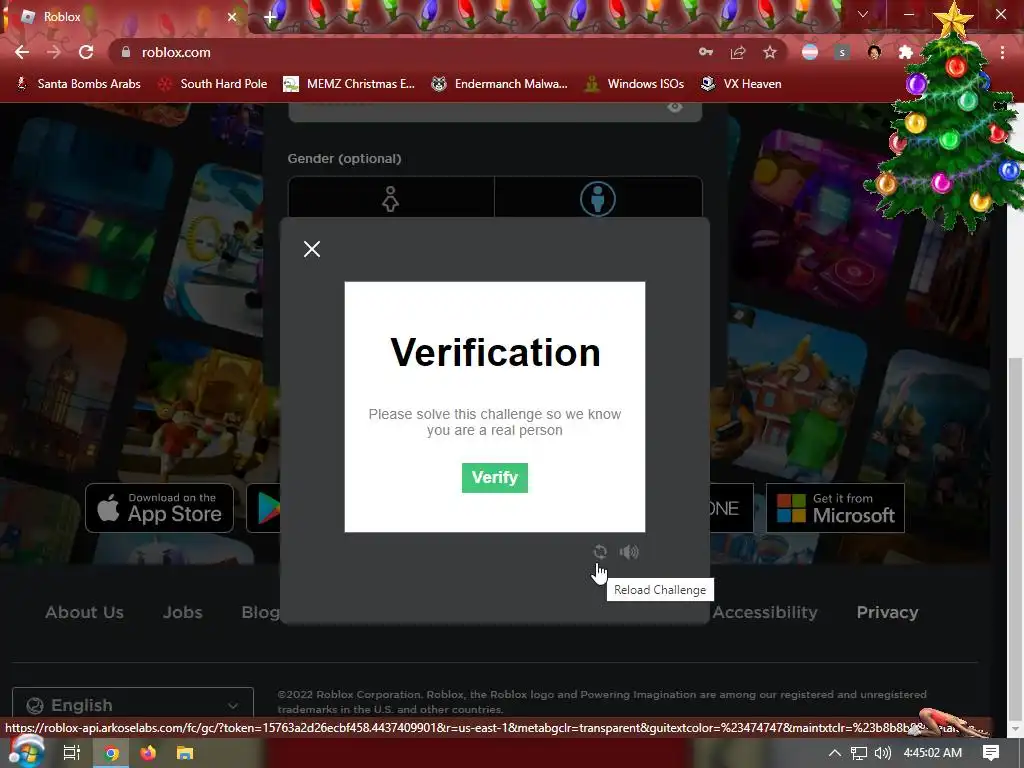Open a new browser tab
The width and height of the screenshot is (1024, 768).
click(270, 17)
